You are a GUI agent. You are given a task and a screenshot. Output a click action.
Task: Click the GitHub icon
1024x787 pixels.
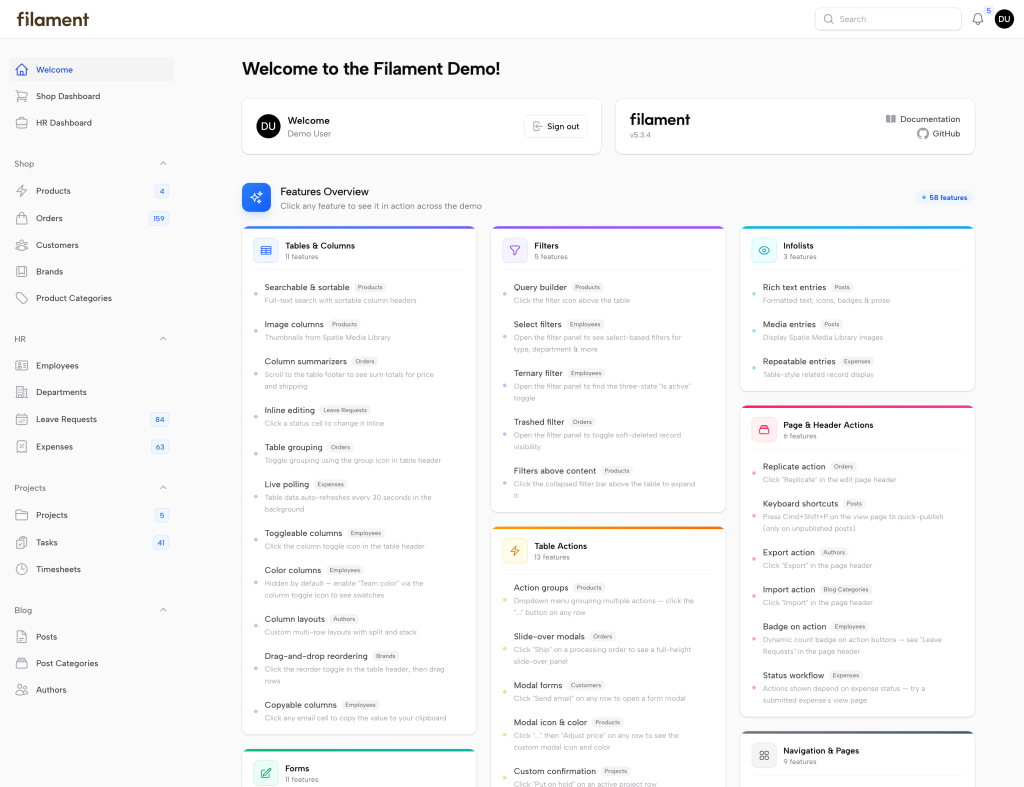pos(922,133)
